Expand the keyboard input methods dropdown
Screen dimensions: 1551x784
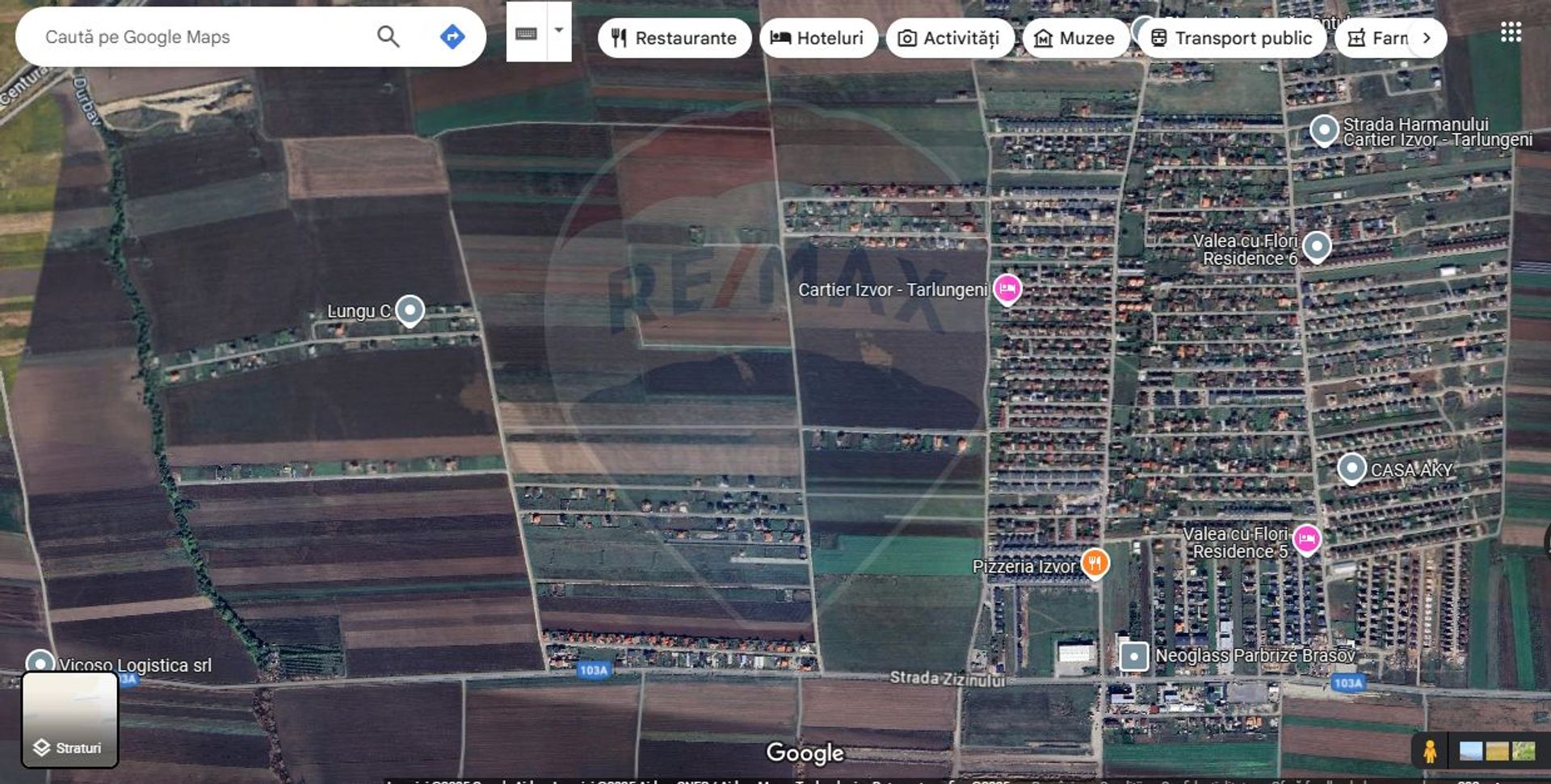coord(559,31)
